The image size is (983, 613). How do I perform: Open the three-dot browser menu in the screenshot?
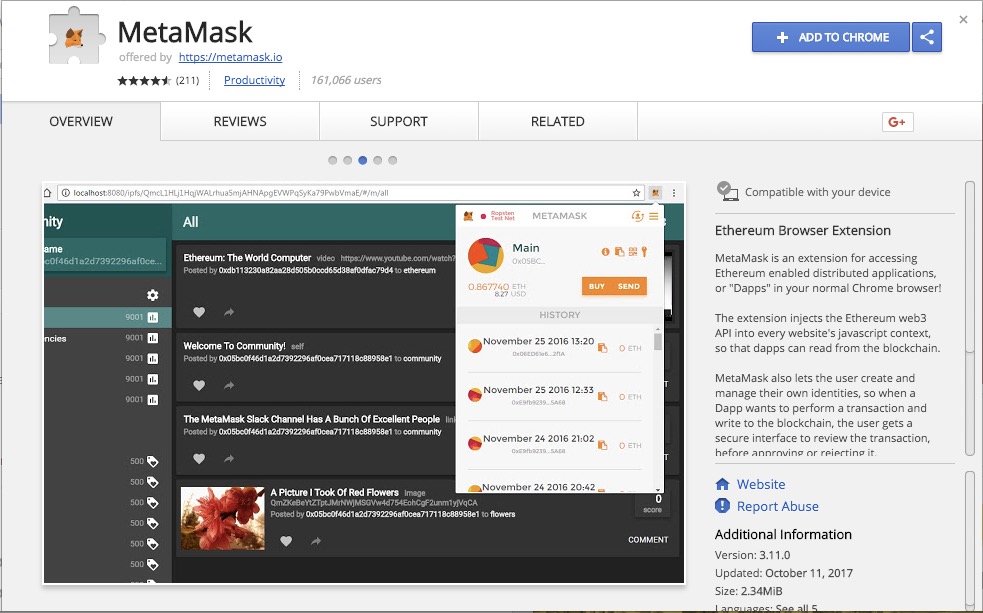(x=674, y=193)
